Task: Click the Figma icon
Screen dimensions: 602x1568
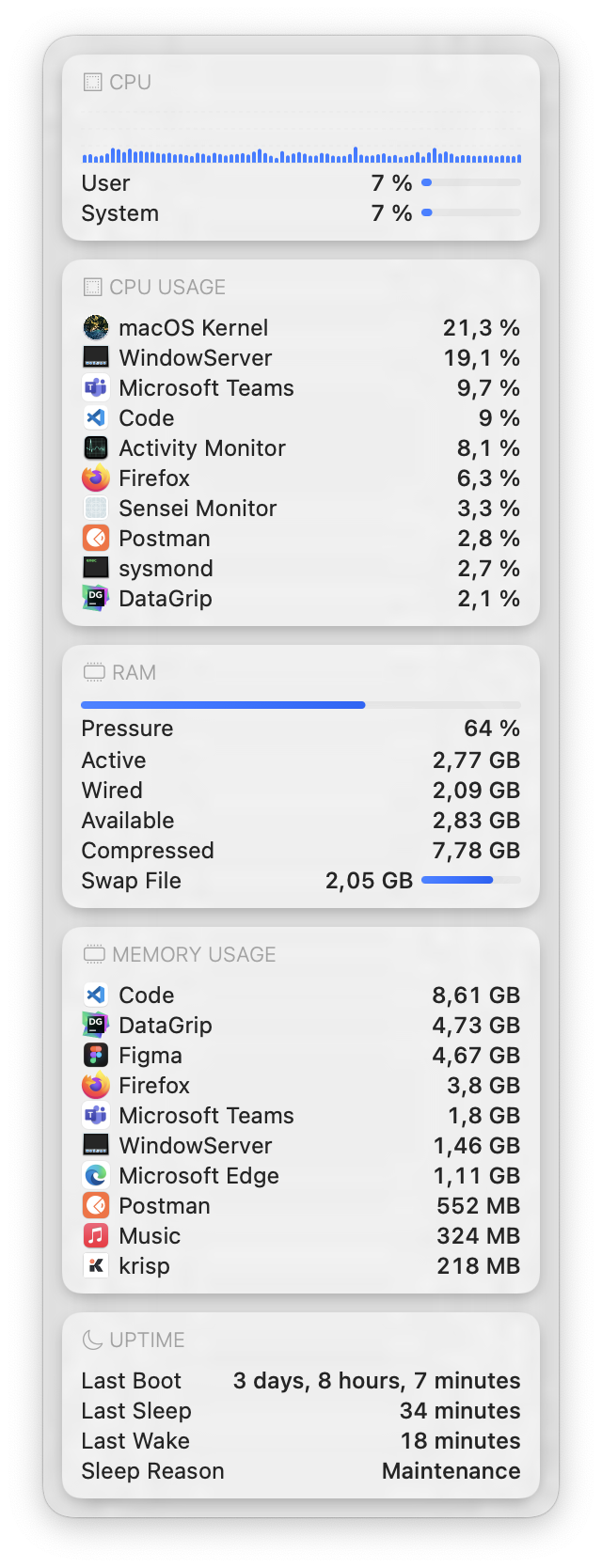Action: click(97, 1055)
